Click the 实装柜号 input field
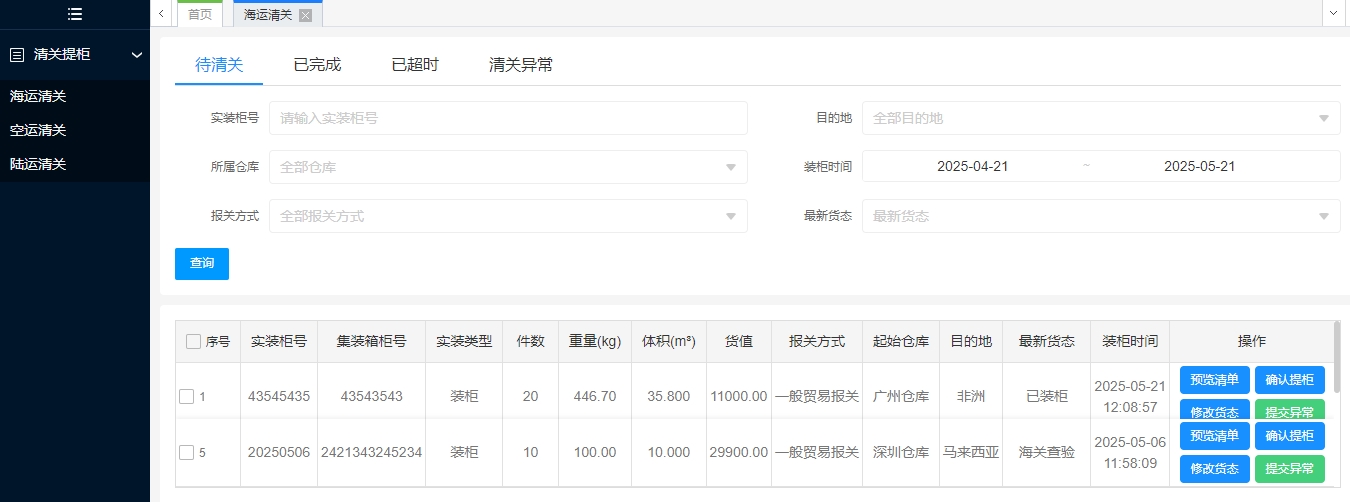The height and width of the screenshot is (502, 1350). pyautogui.click(x=508, y=118)
